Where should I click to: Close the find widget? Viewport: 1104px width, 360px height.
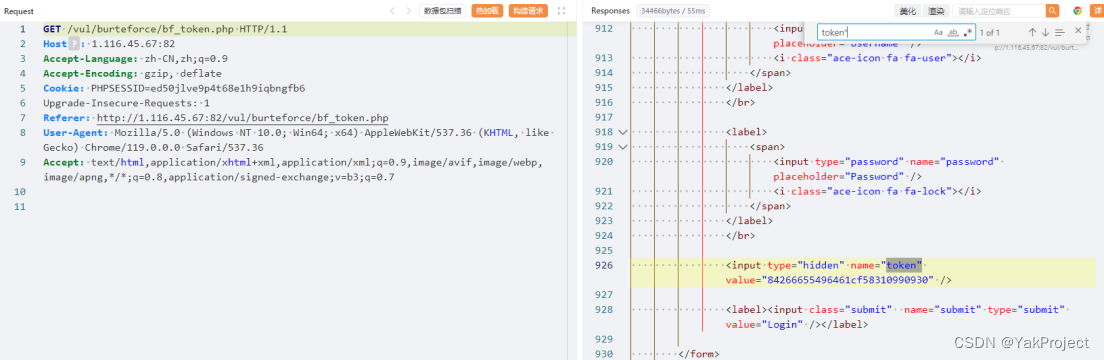1078,31
